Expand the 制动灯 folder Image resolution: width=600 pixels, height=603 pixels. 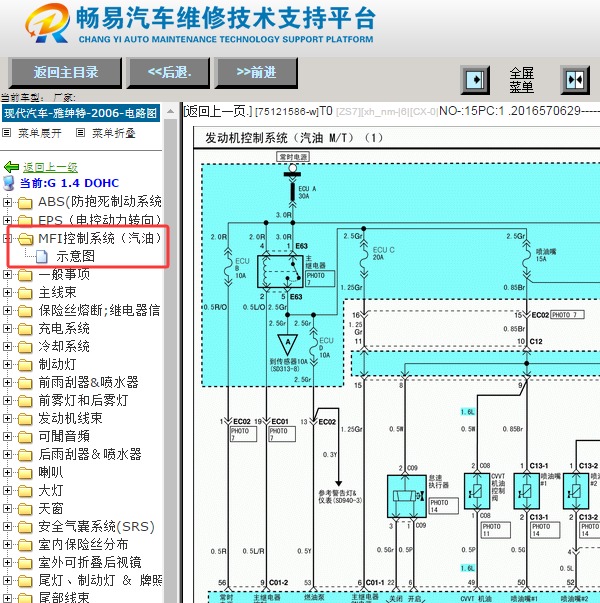7,364
